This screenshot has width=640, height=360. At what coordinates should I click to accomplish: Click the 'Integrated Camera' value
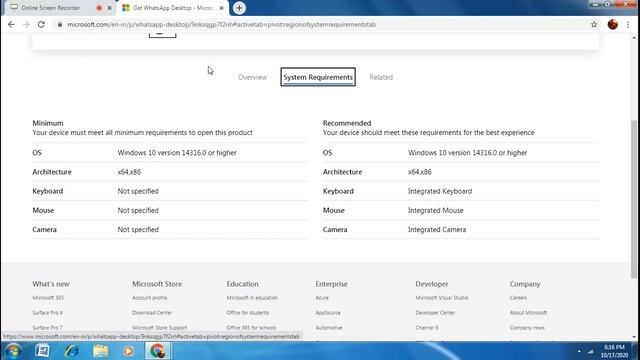[437, 229]
